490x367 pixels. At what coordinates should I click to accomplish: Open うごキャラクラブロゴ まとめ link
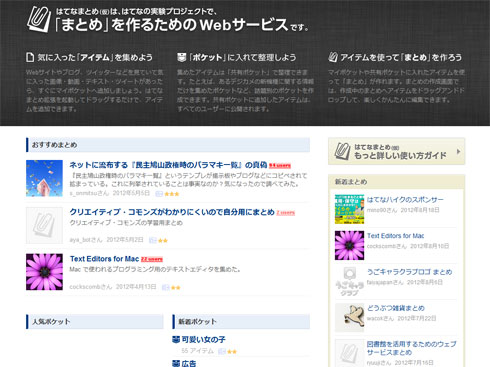point(409,272)
